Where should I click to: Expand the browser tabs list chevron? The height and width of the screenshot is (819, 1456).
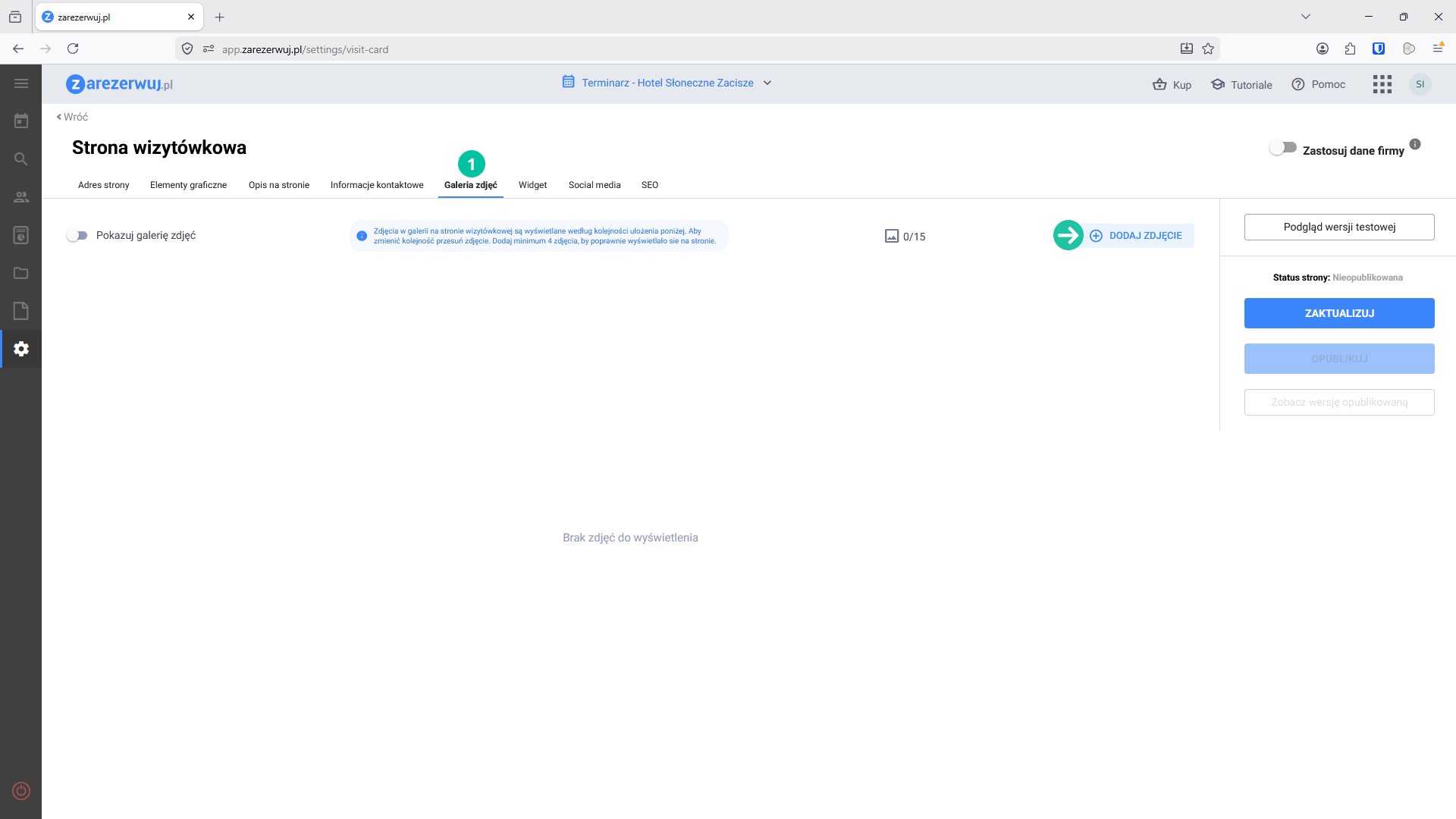1305,17
